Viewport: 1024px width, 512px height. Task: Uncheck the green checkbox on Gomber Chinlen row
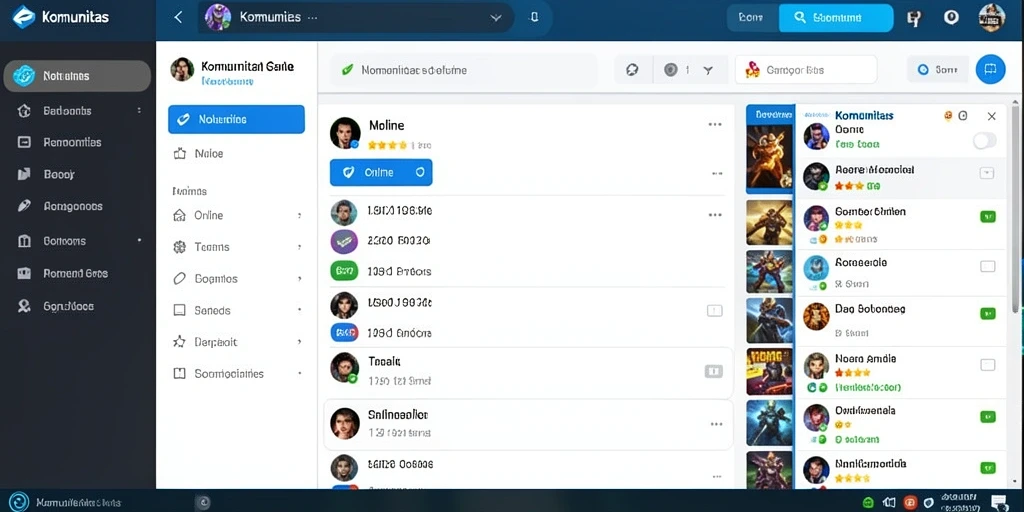987,217
